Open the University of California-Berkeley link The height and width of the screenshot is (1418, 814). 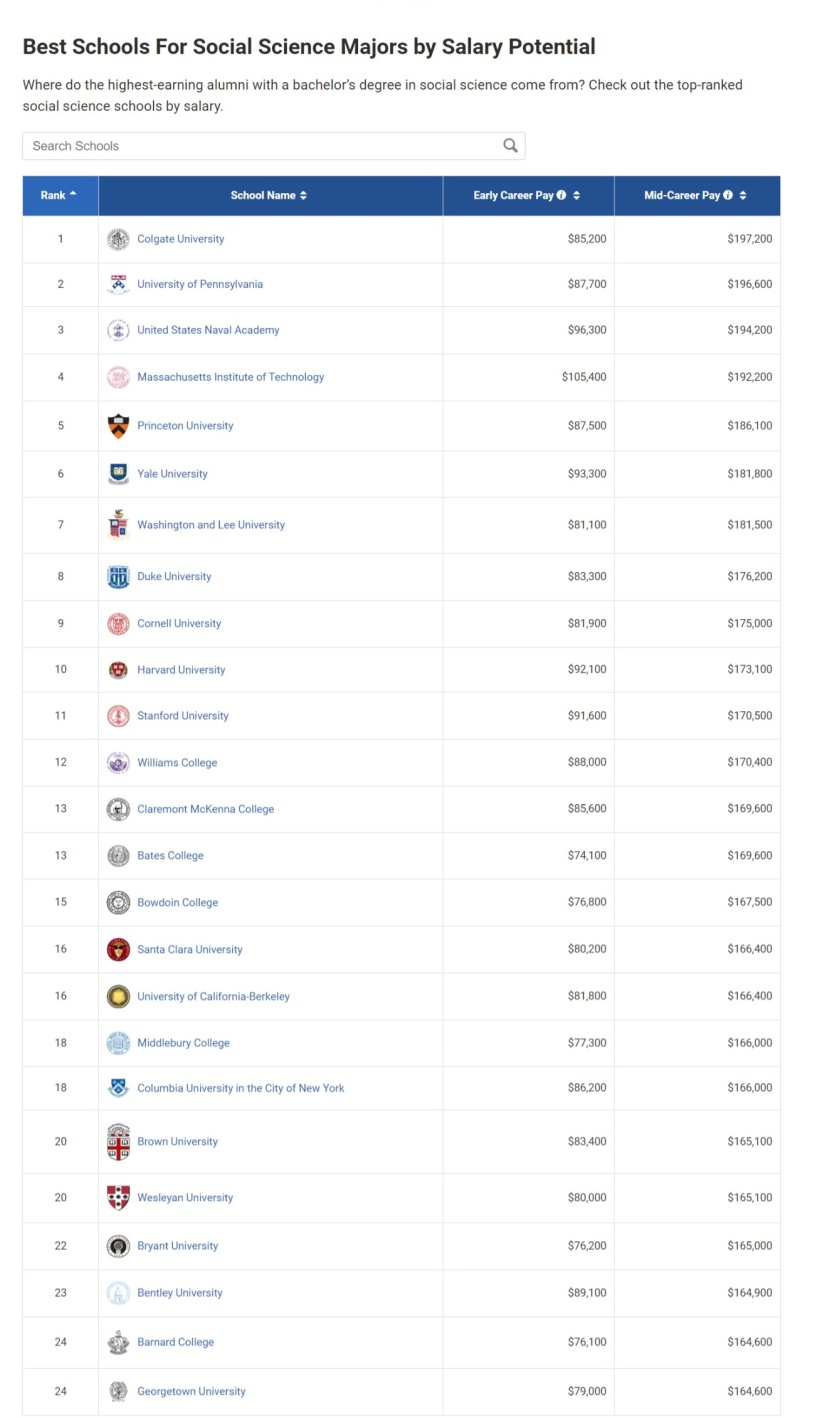pyautogui.click(x=213, y=997)
